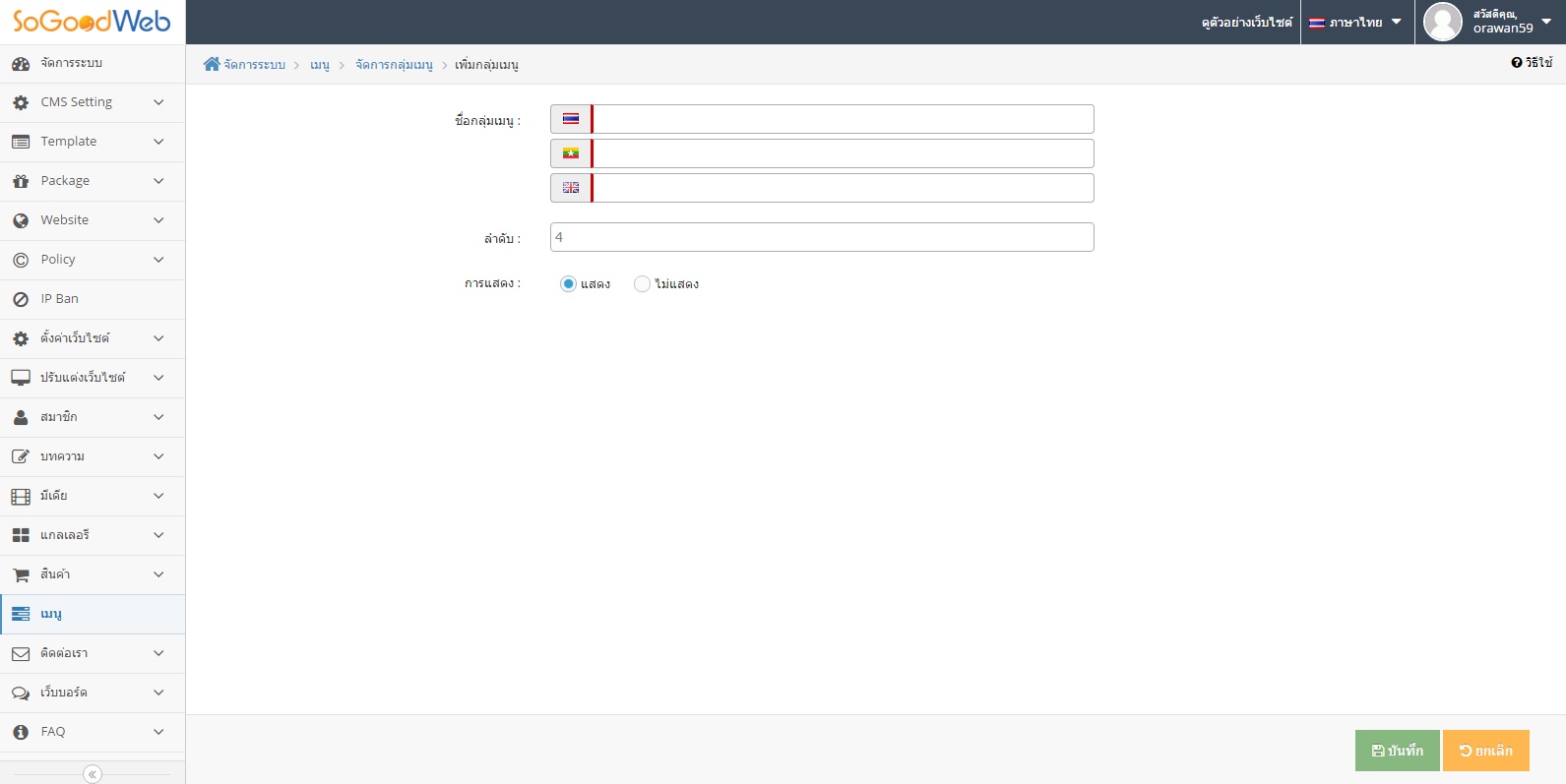Click the SoGoodWeb logo

click(92, 22)
